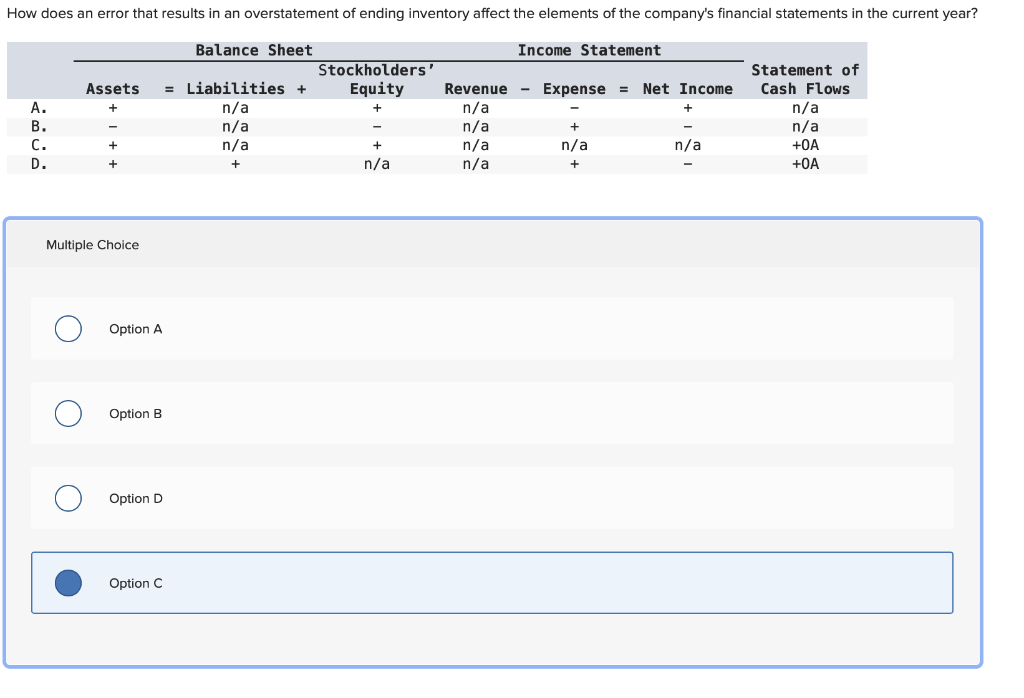Click the 'Multiple Choice' section heading
The height and width of the screenshot is (698, 1024).
coord(93,245)
